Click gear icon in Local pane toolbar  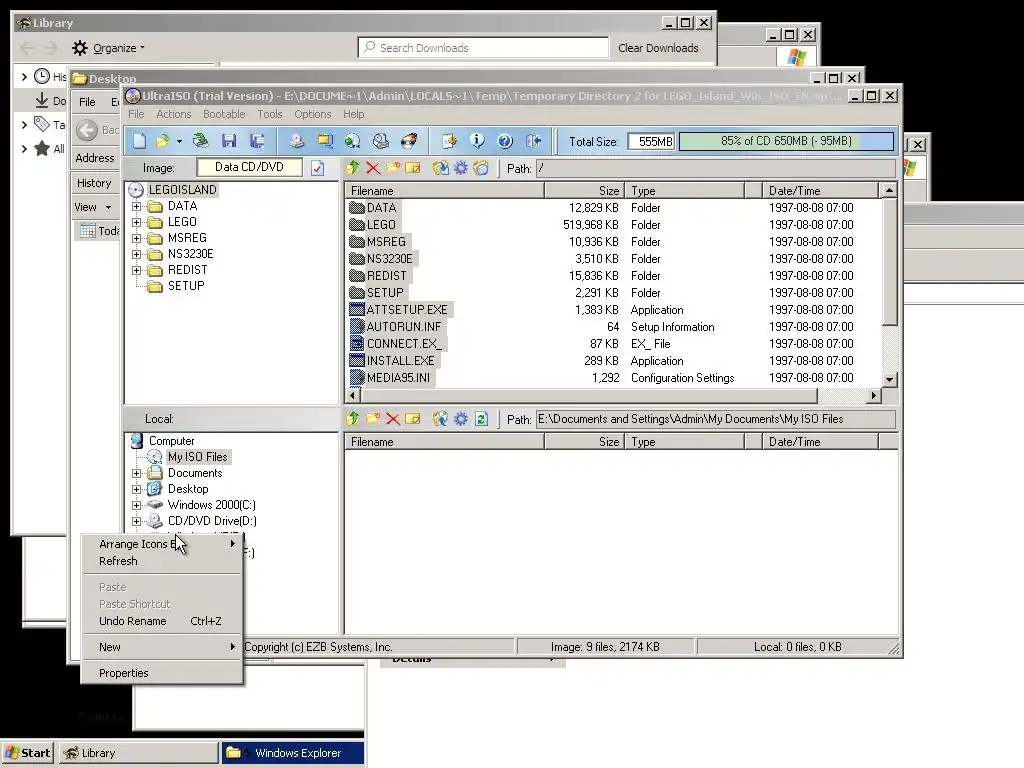point(461,419)
